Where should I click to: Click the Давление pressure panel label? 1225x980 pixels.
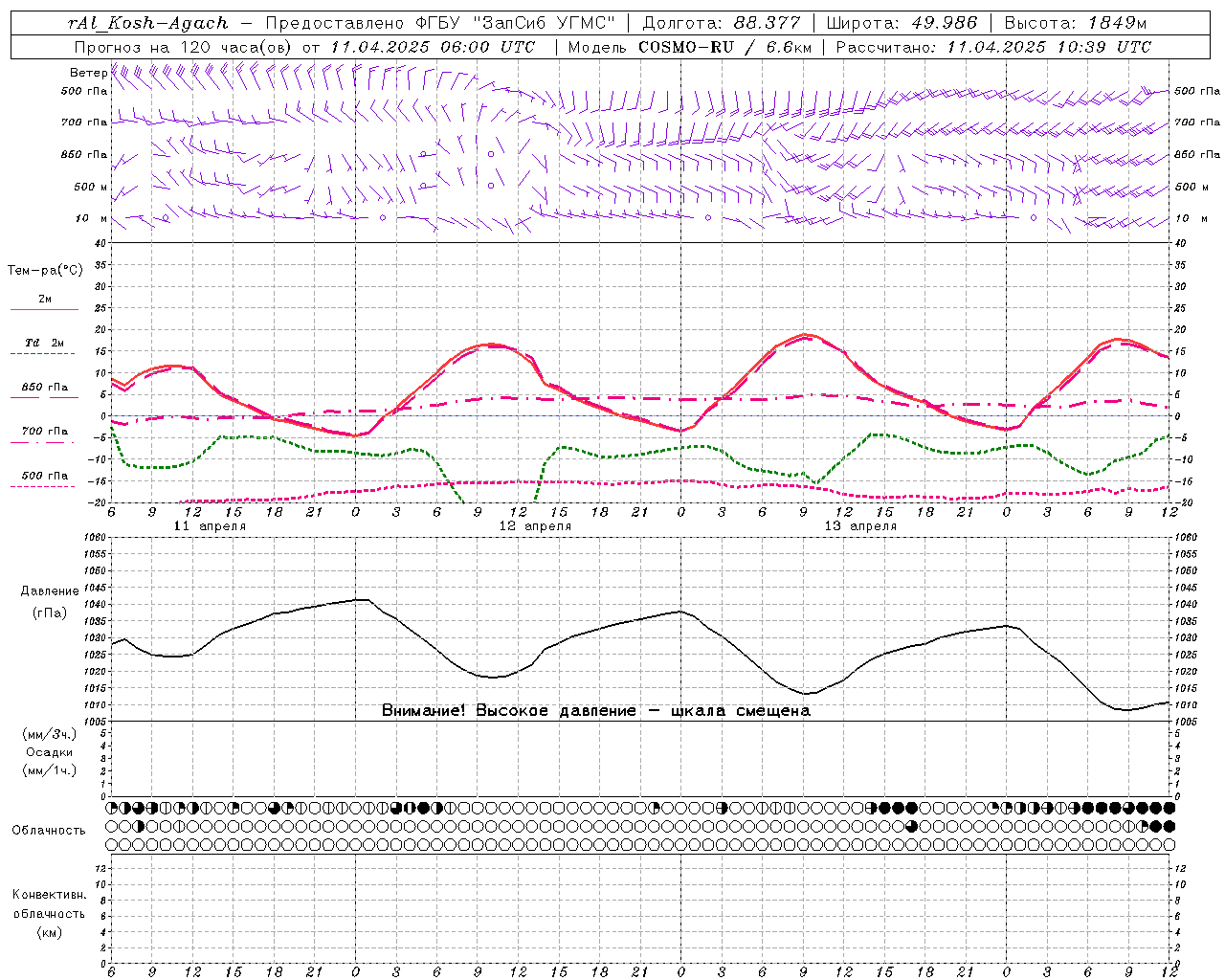(50, 591)
